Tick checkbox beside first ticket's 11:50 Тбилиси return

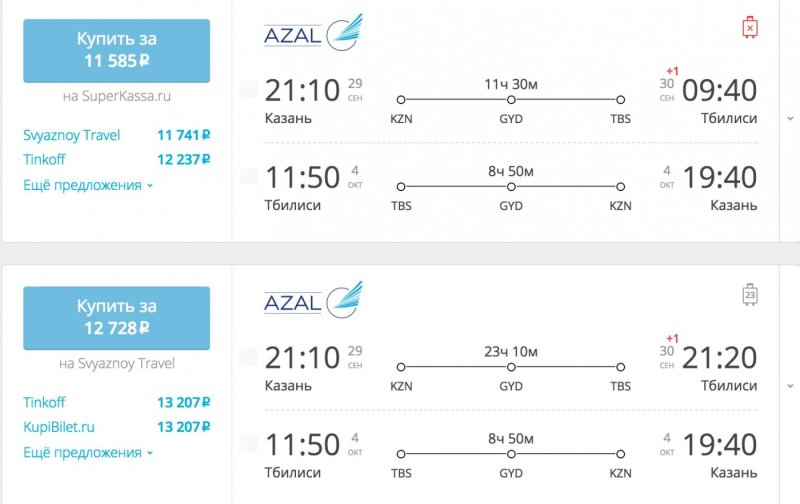click(x=249, y=177)
